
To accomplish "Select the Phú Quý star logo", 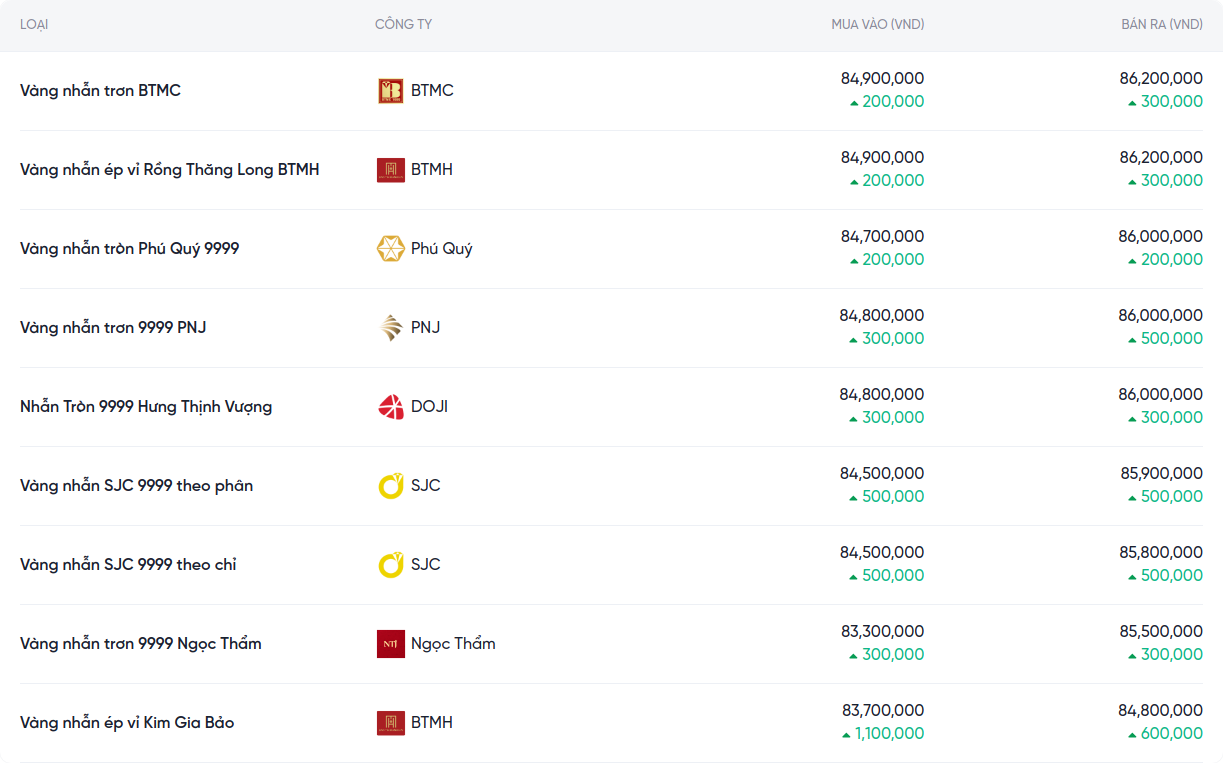I will point(390,249).
